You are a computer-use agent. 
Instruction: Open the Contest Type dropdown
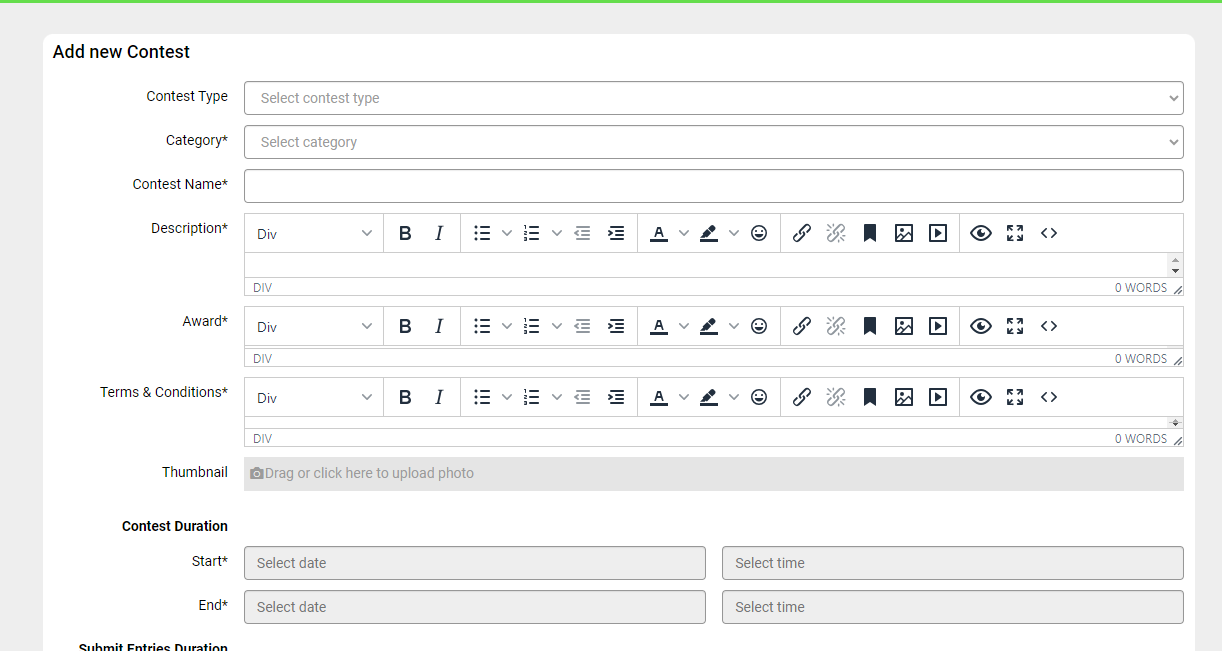coord(713,98)
